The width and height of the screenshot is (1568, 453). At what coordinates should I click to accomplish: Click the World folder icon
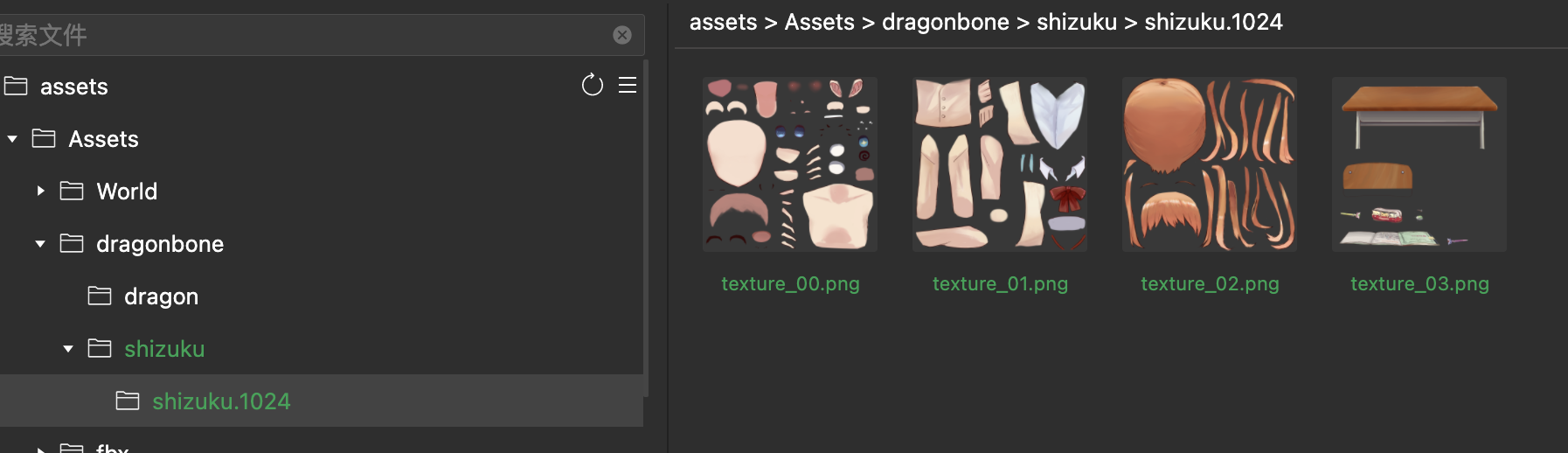tap(72, 191)
